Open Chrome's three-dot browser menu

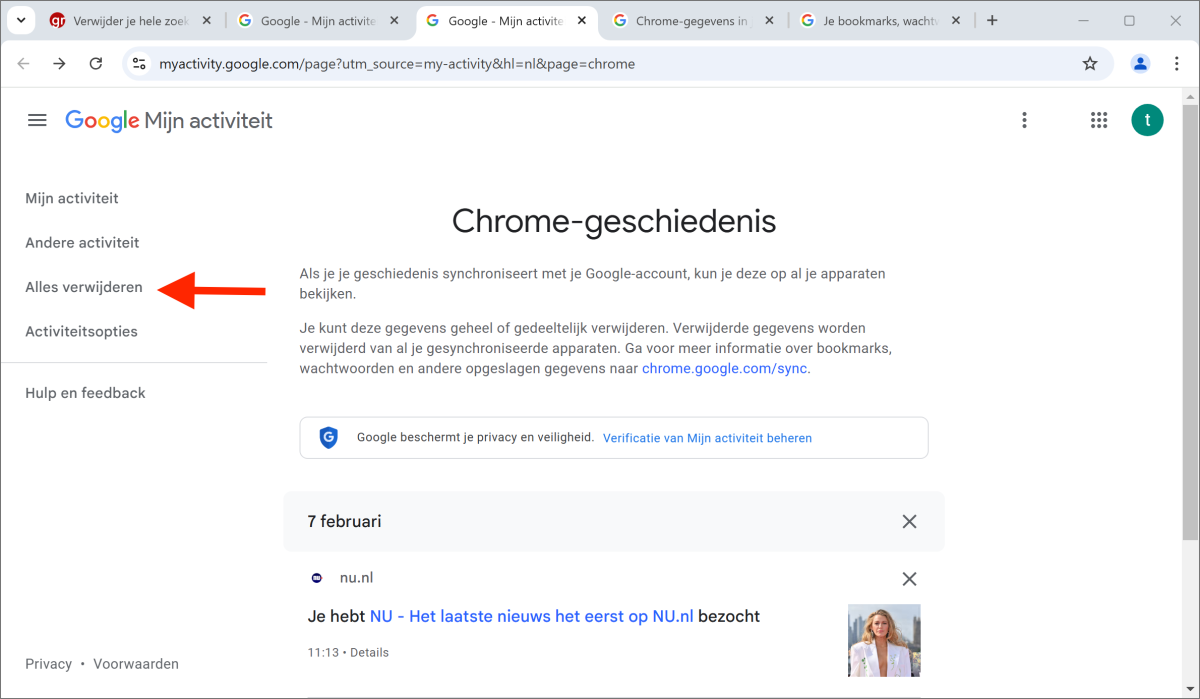point(1174,64)
